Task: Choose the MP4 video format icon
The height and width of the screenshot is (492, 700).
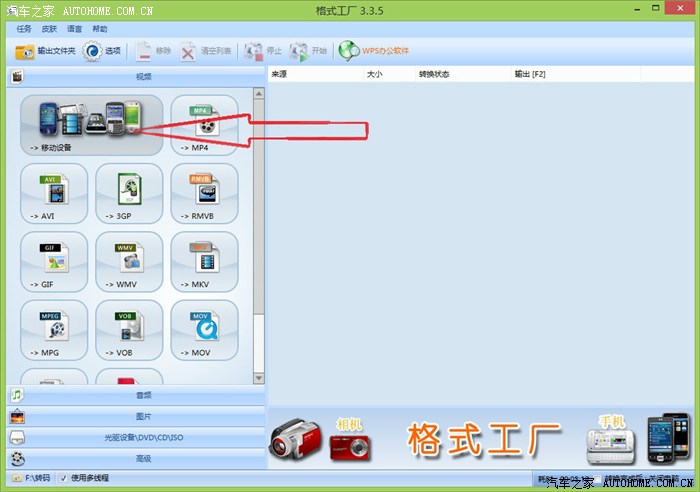Action: tap(204, 125)
